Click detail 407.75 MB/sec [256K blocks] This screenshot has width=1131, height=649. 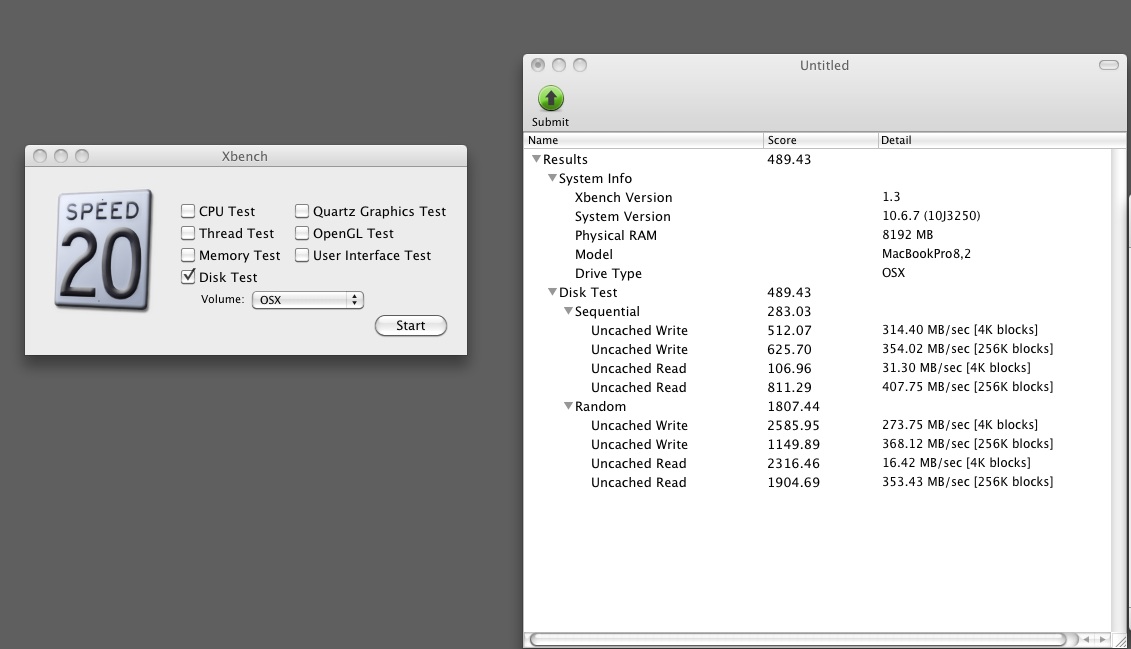point(967,387)
